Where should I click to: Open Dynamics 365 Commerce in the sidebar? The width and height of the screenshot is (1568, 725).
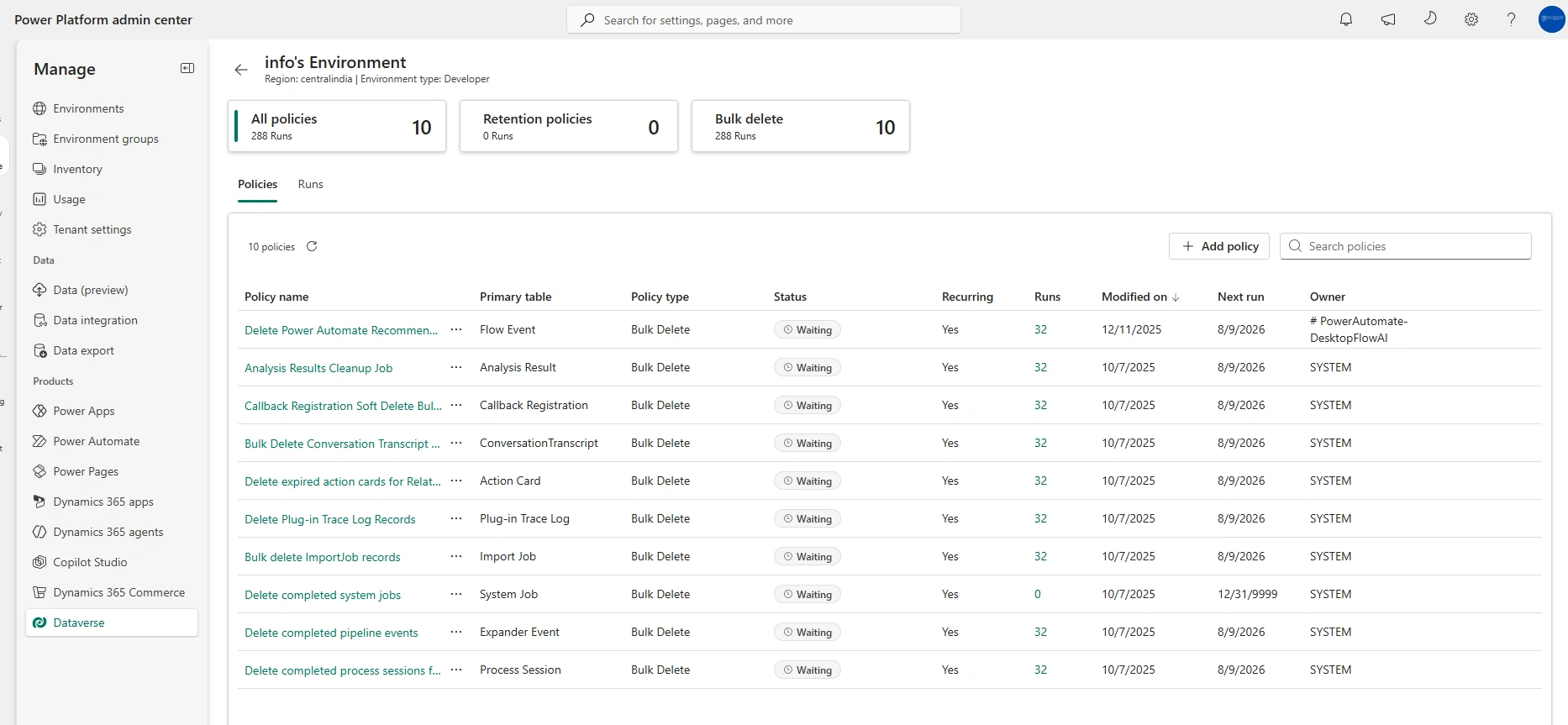[112, 592]
